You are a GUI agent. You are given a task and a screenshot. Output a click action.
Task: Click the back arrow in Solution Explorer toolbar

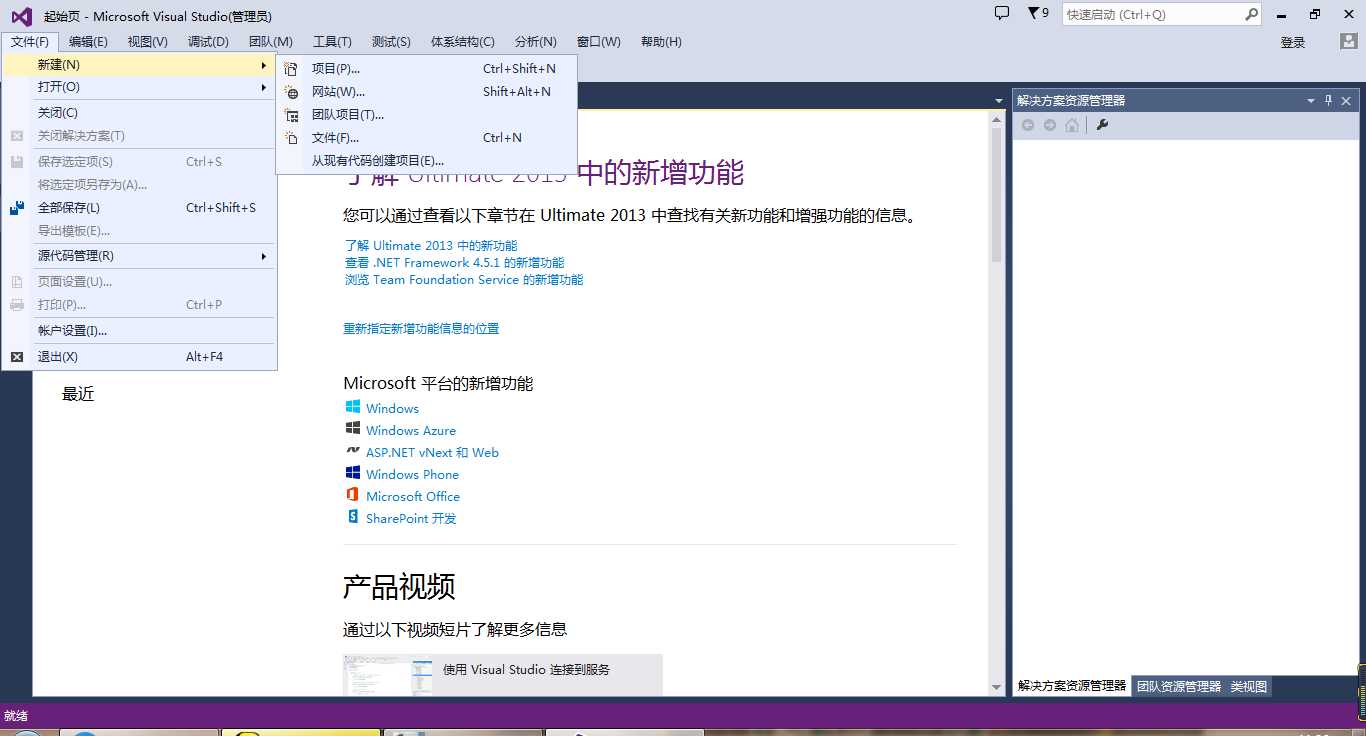pos(1028,125)
